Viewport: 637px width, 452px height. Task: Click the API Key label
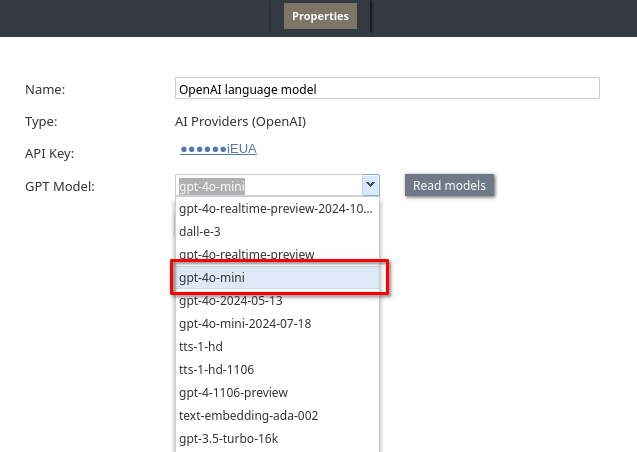[x=50, y=154]
